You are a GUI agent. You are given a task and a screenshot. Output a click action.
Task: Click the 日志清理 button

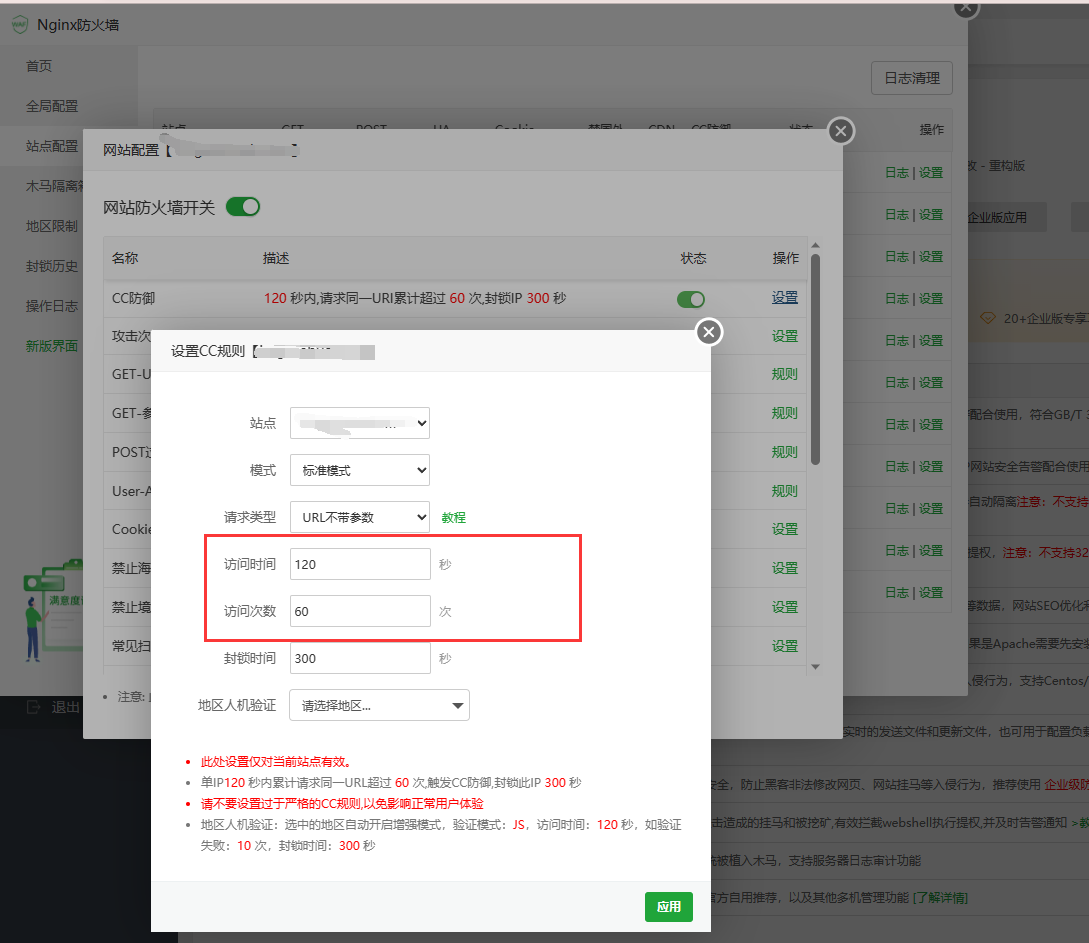point(912,78)
